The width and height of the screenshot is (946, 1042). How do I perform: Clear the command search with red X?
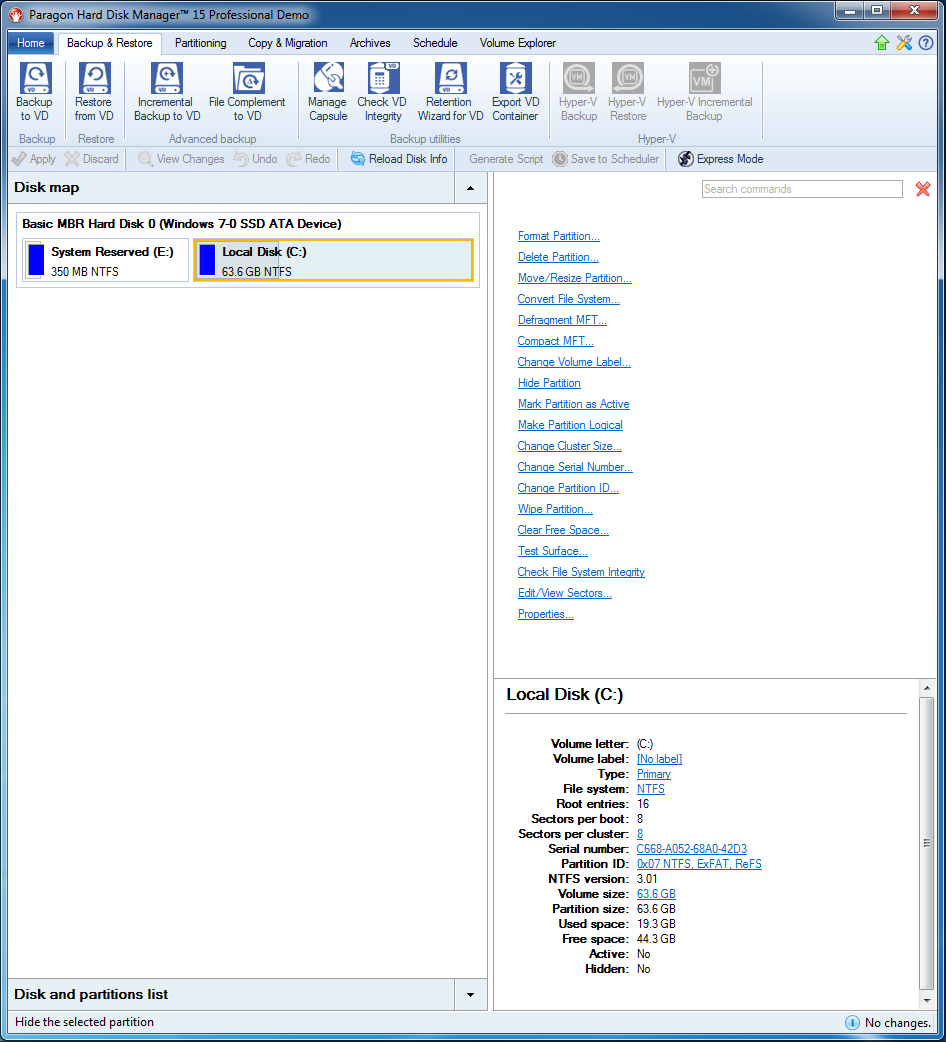tap(922, 189)
